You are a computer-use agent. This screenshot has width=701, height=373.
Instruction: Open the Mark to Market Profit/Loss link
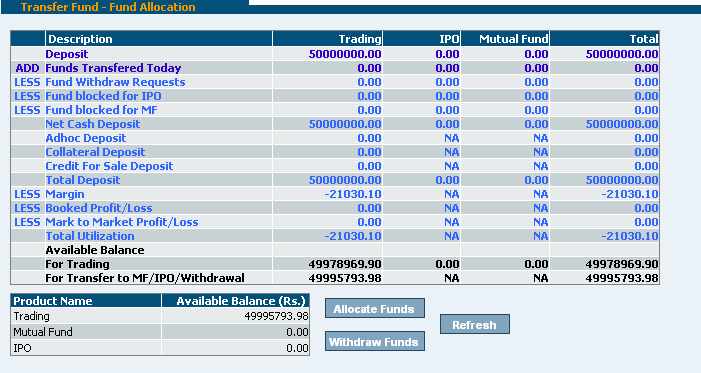tap(122, 222)
